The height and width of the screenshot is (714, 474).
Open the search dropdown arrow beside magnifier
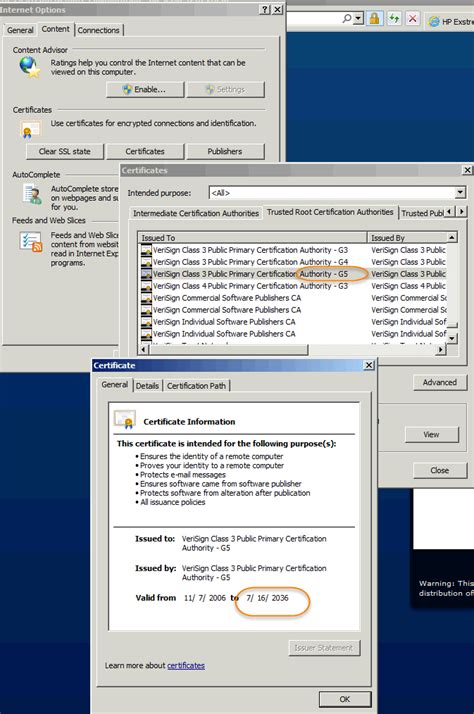point(358,19)
